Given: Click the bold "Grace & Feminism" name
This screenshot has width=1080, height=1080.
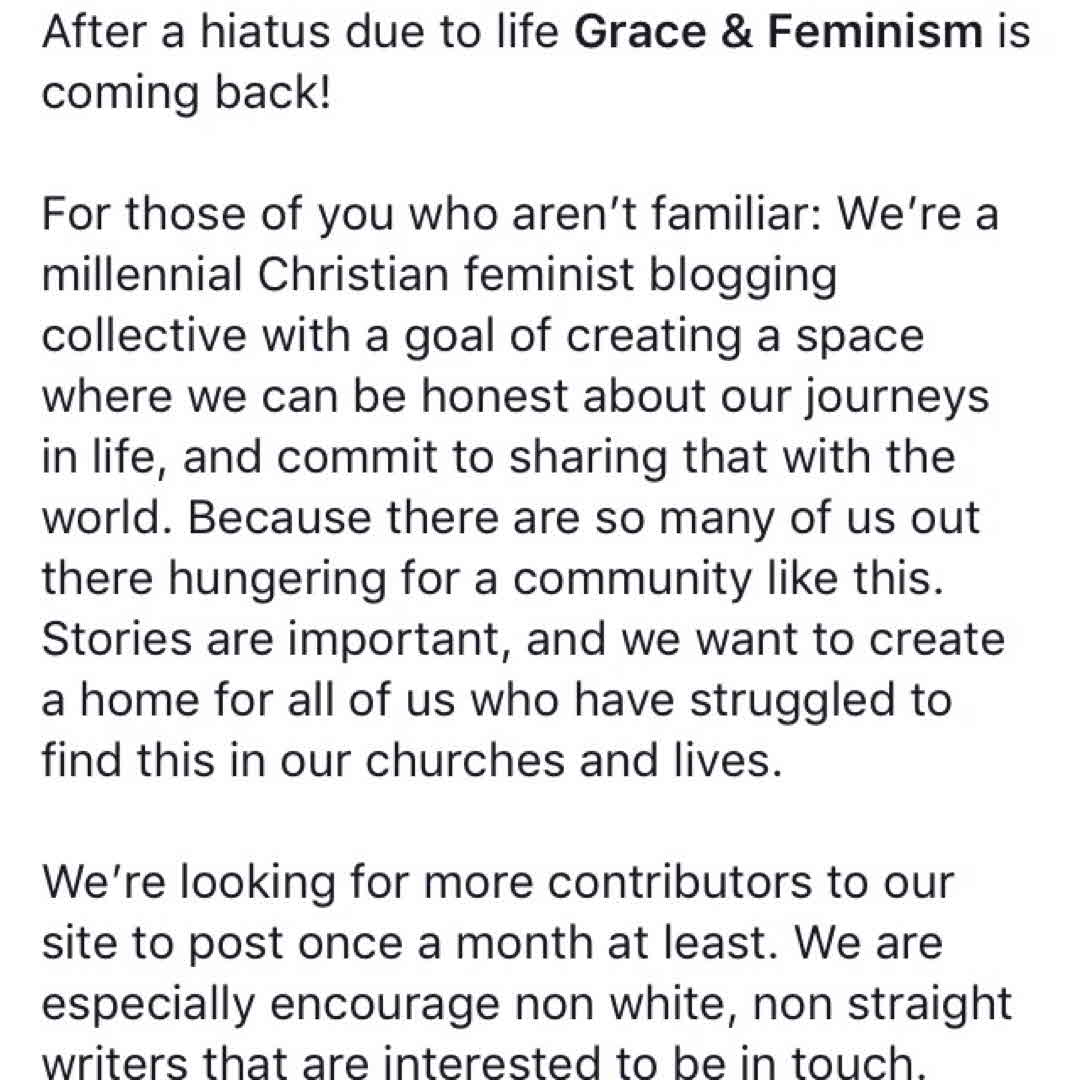Looking at the screenshot, I should (780, 33).
